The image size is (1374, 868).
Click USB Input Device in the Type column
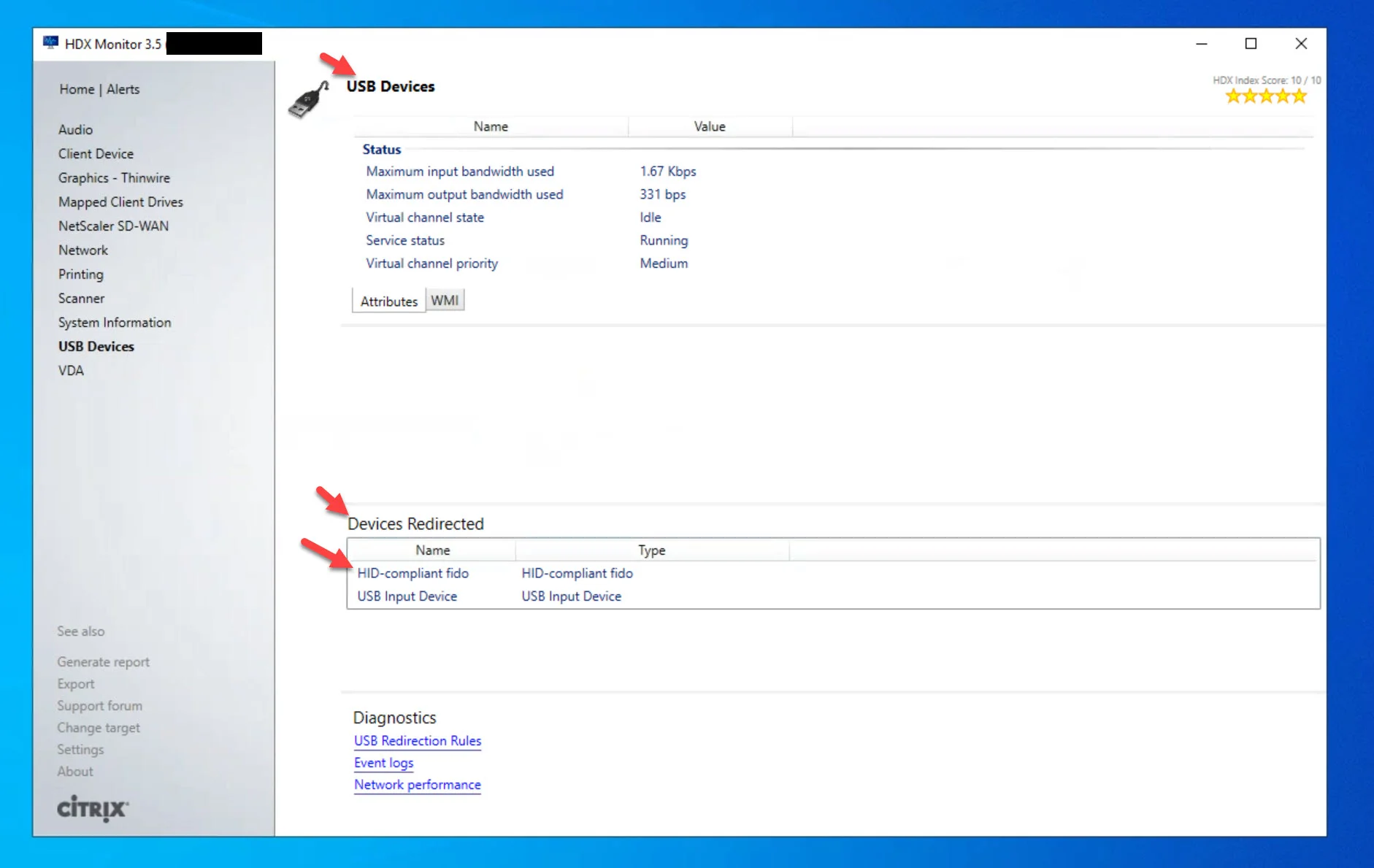pyautogui.click(x=571, y=596)
